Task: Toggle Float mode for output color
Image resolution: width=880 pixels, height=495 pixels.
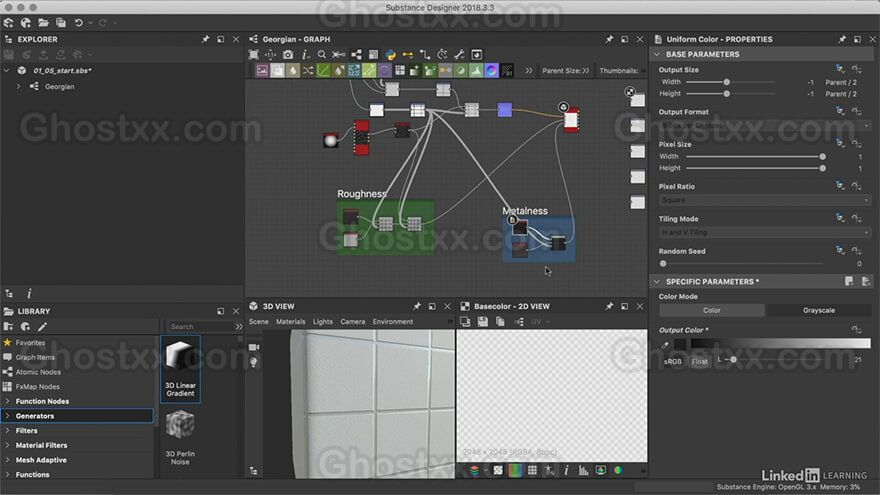Action: coord(699,361)
